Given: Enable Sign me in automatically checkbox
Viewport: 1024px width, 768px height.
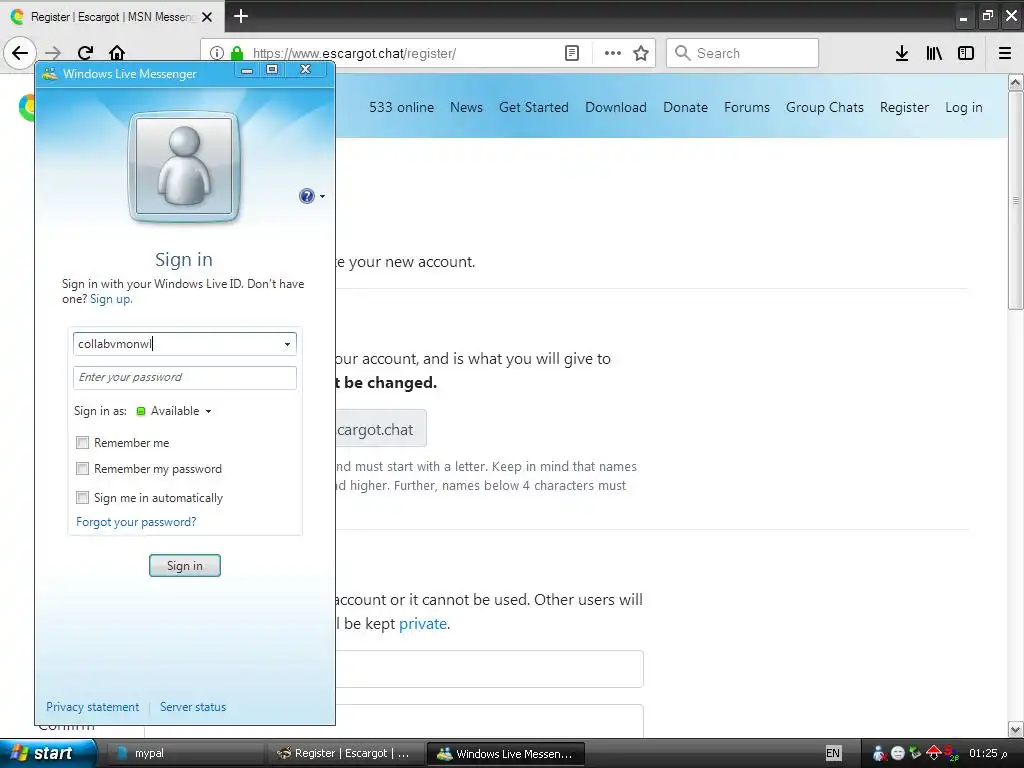Looking at the screenshot, I should (x=82, y=498).
